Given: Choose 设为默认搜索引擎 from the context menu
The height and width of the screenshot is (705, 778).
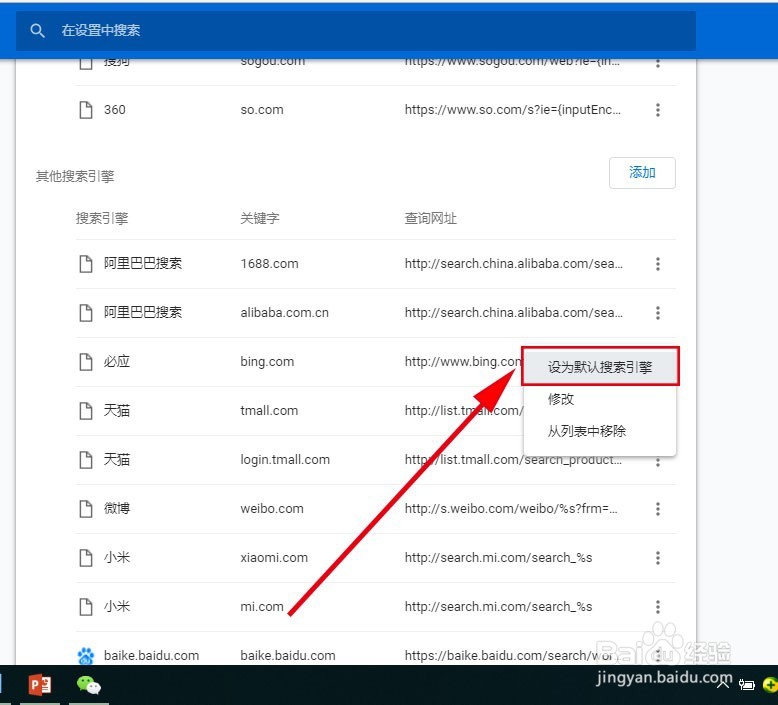Looking at the screenshot, I should coord(600,367).
